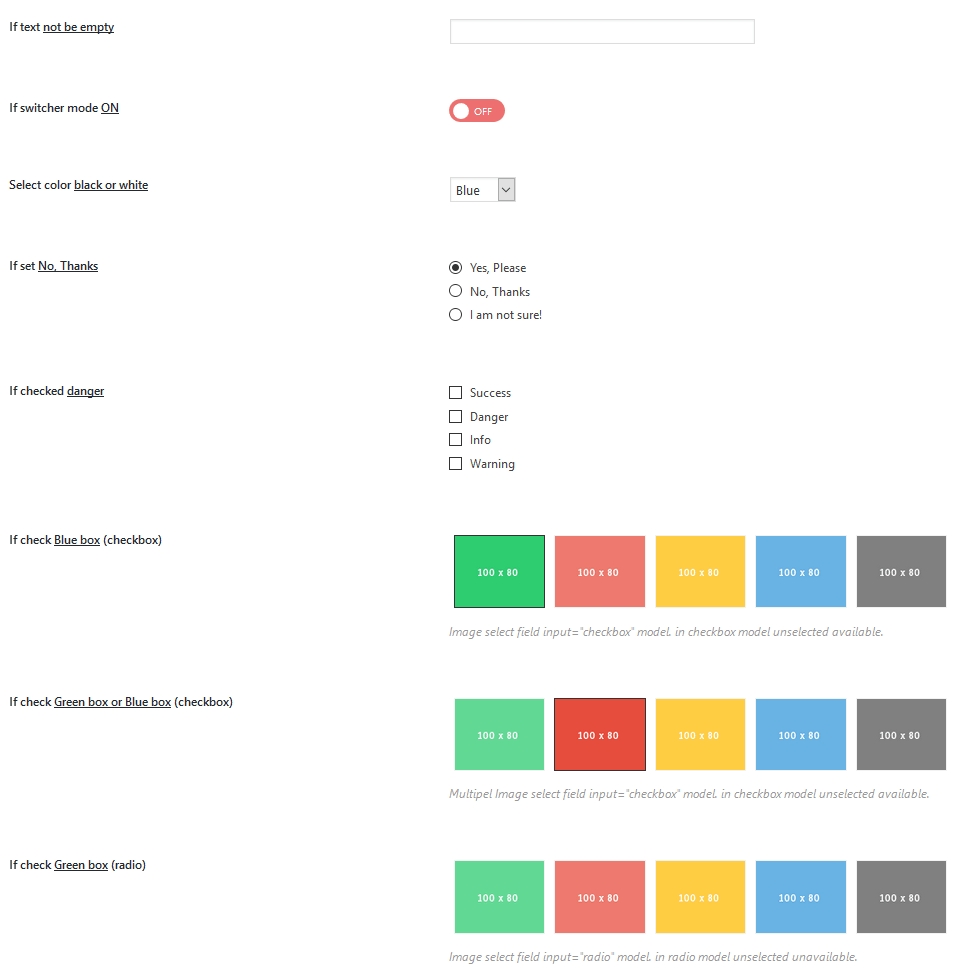Toggle the OFF switcher to ON
The image size is (964, 968).
point(477,111)
